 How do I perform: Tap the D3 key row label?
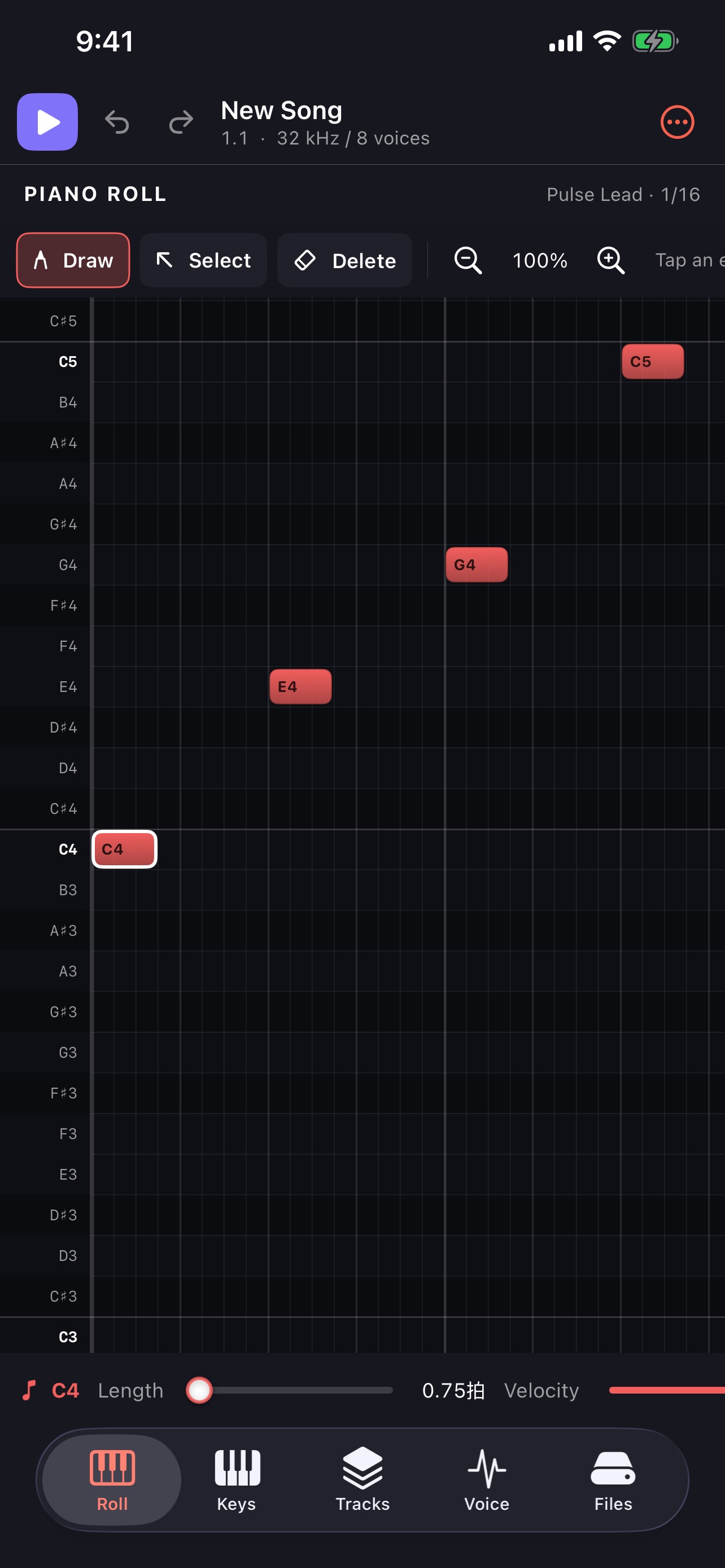pos(68,1256)
